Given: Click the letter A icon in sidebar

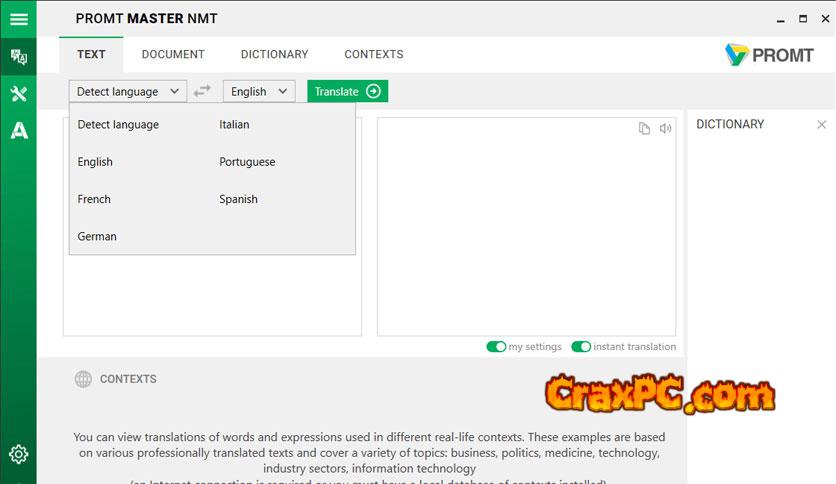Looking at the screenshot, I should pos(19,131).
